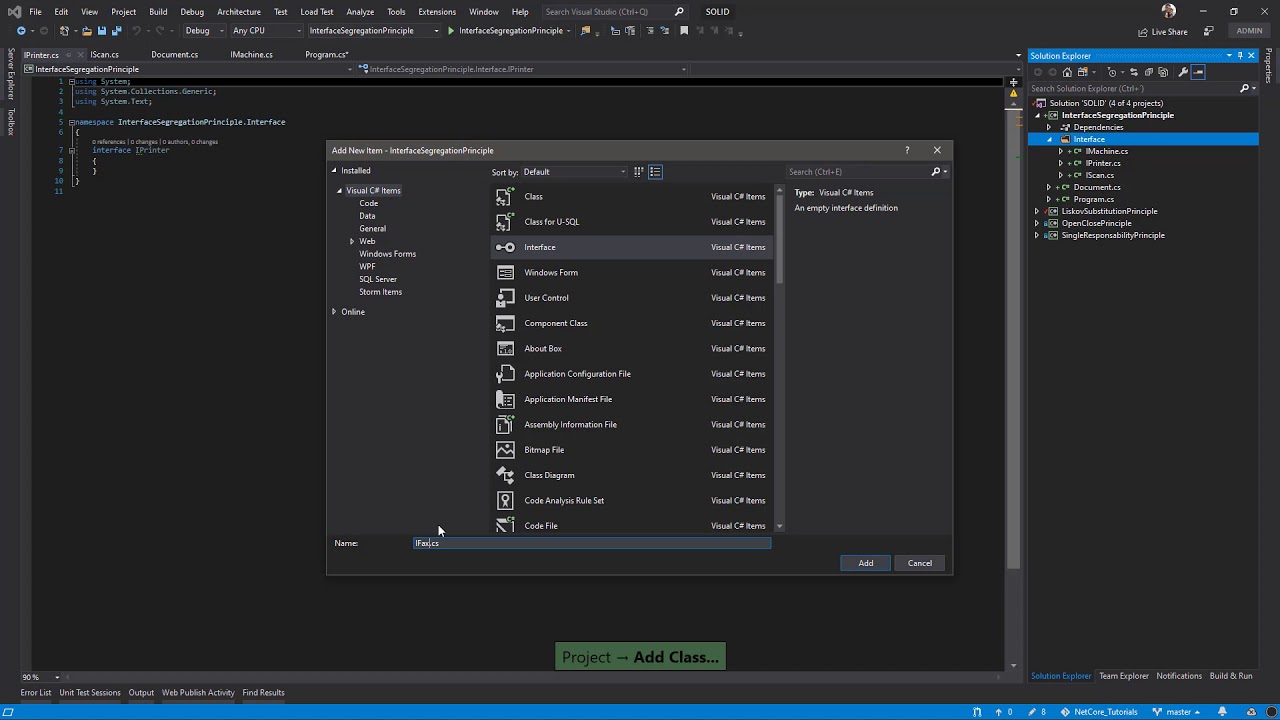
Task: Pick the User Control template icon
Action: click(x=505, y=298)
